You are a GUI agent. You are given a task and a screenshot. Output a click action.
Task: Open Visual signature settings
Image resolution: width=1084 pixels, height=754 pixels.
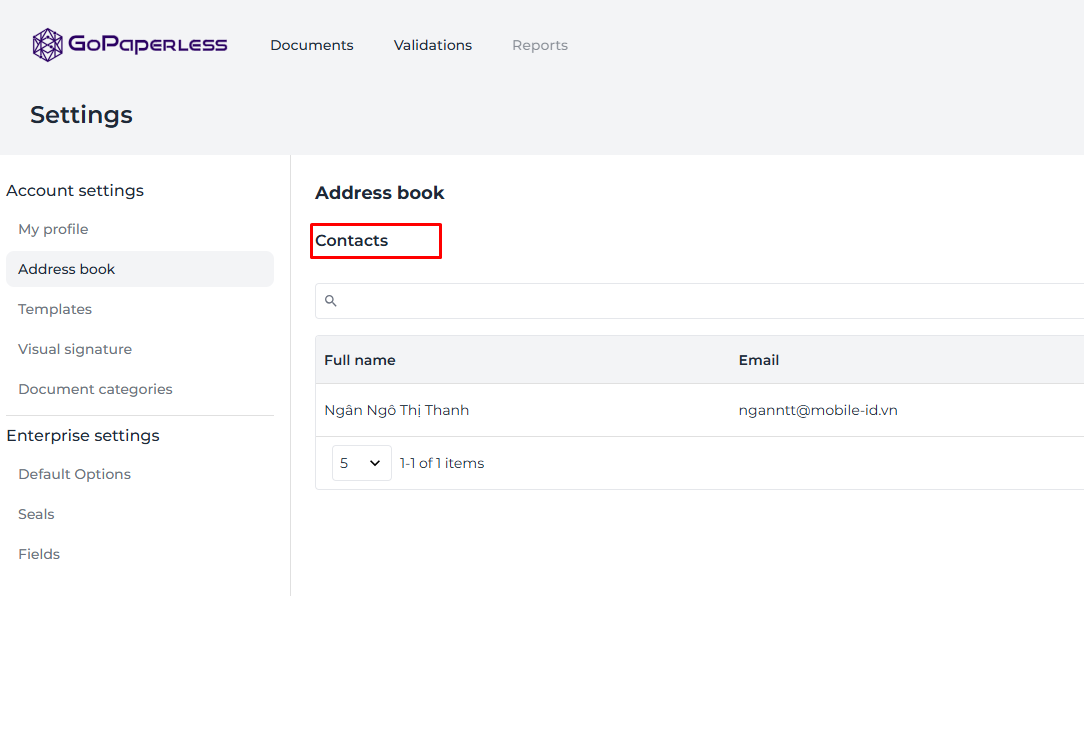point(75,349)
